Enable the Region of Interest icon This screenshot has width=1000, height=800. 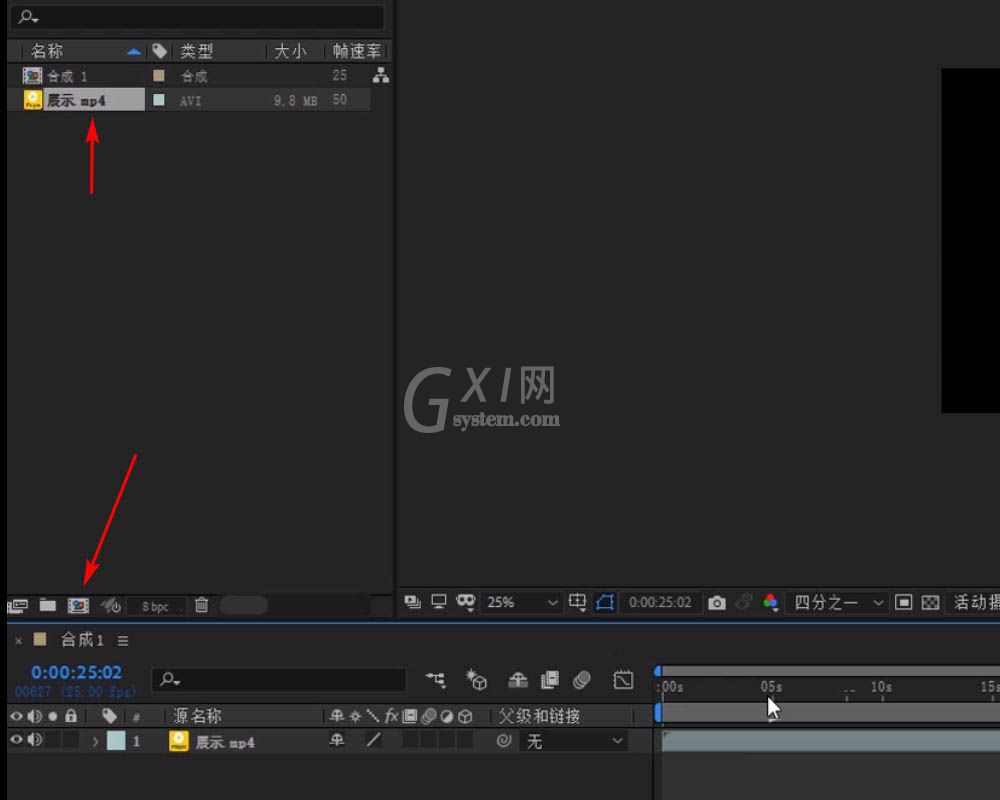(x=903, y=602)
